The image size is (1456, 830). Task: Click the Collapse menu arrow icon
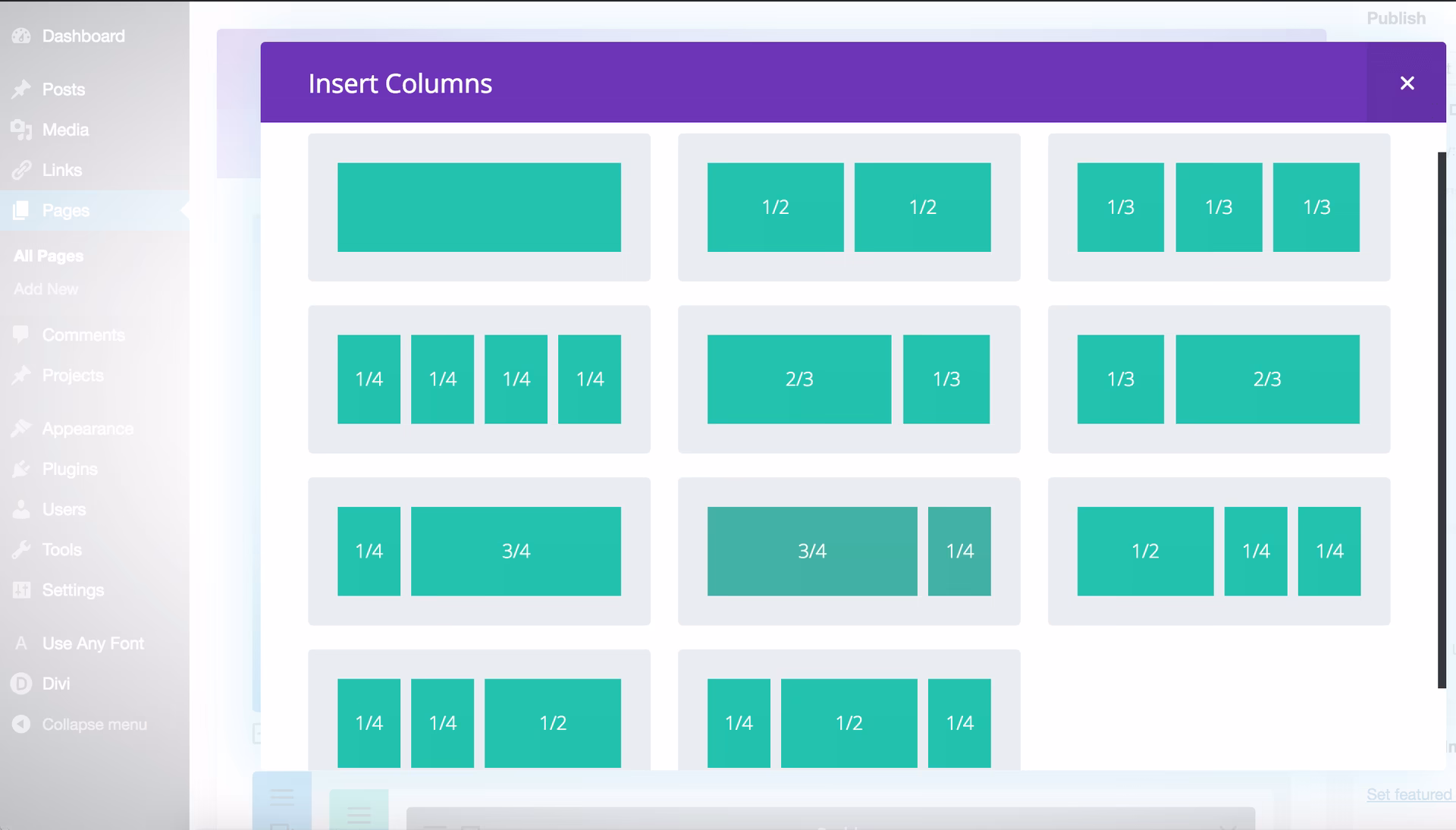21,725
